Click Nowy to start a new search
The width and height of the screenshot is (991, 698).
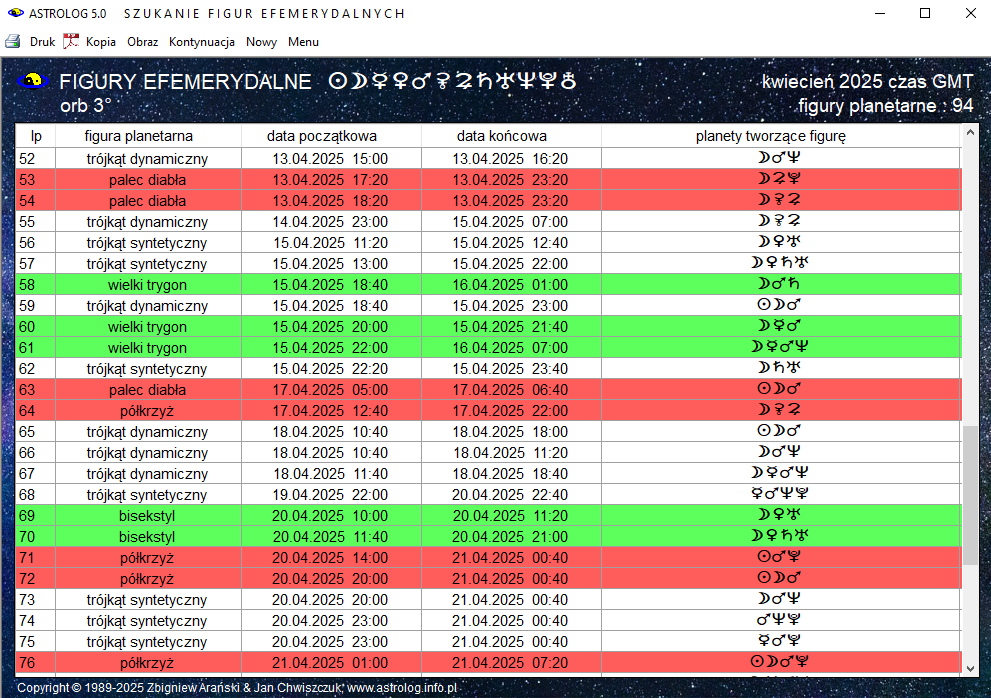coord(261,42)
